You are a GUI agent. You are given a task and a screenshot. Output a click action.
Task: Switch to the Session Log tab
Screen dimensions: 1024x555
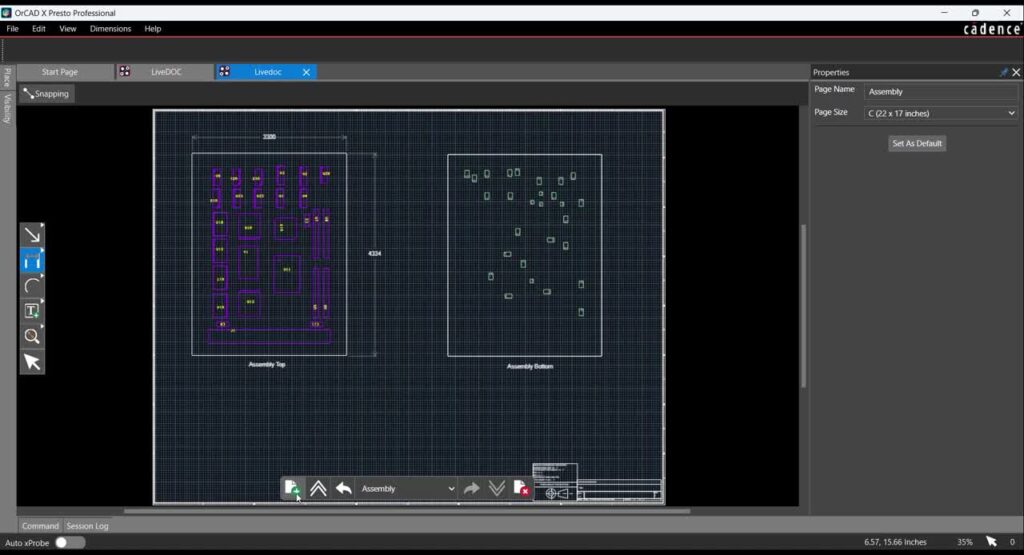(x=88, y=526)
